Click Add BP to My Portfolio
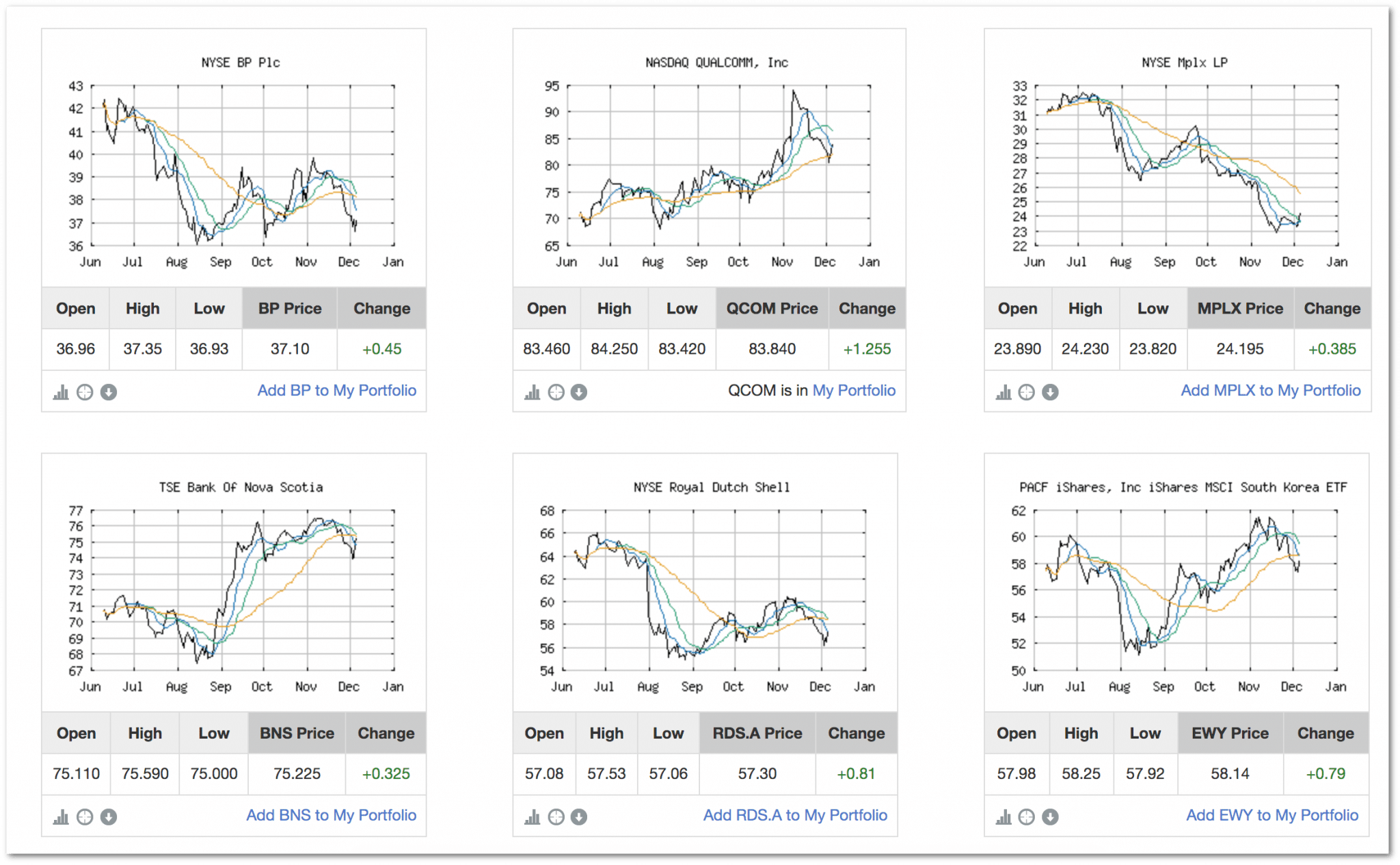Viewport: 1400px width, 865px height. [x=336, y=390]
